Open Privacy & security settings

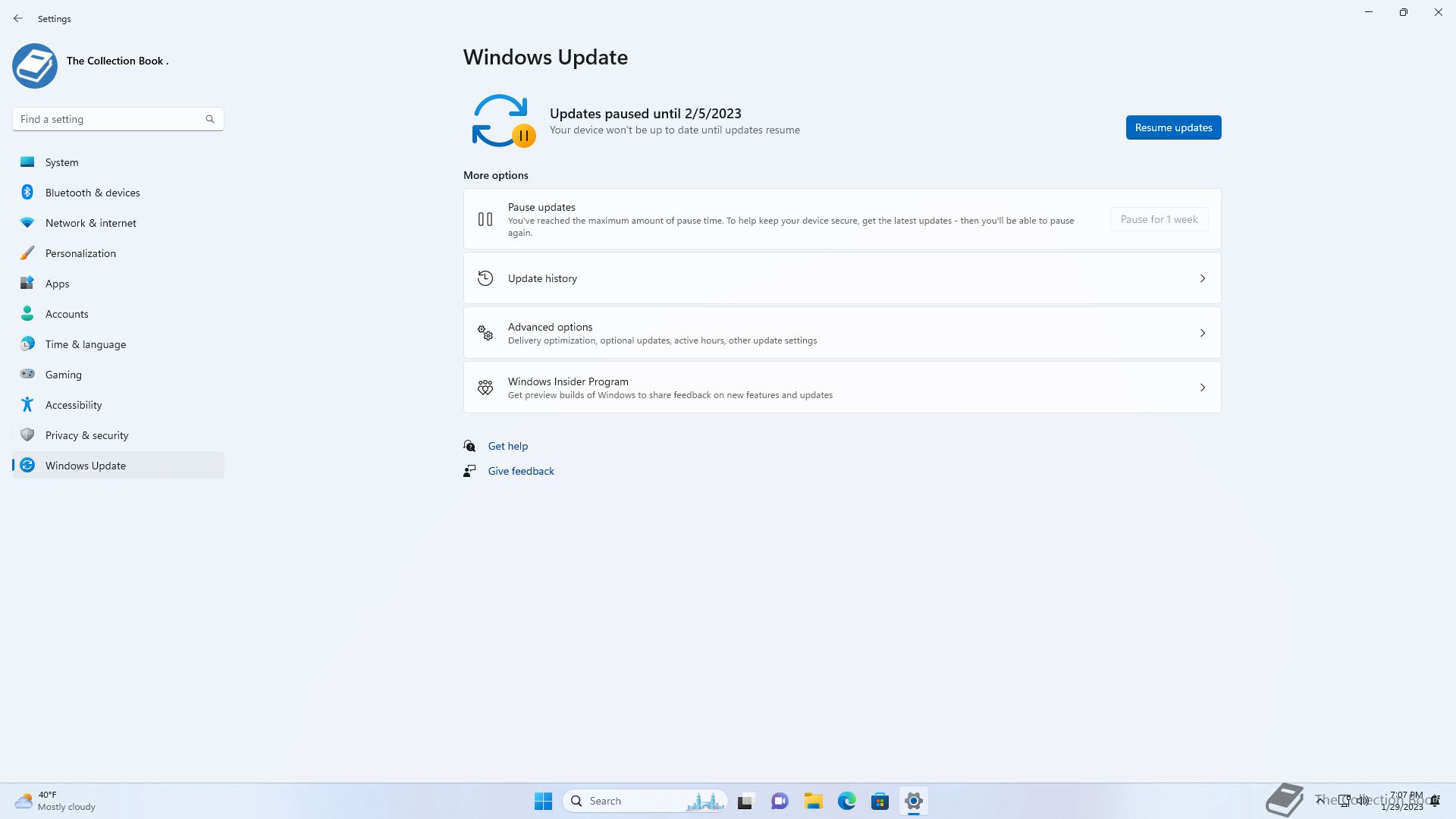(x=118, y=435)
